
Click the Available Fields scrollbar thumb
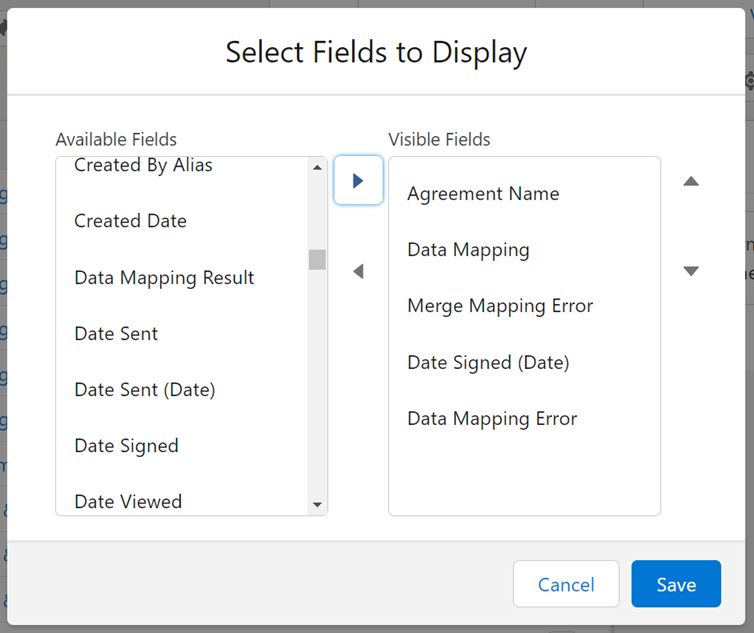pos(317,260)
